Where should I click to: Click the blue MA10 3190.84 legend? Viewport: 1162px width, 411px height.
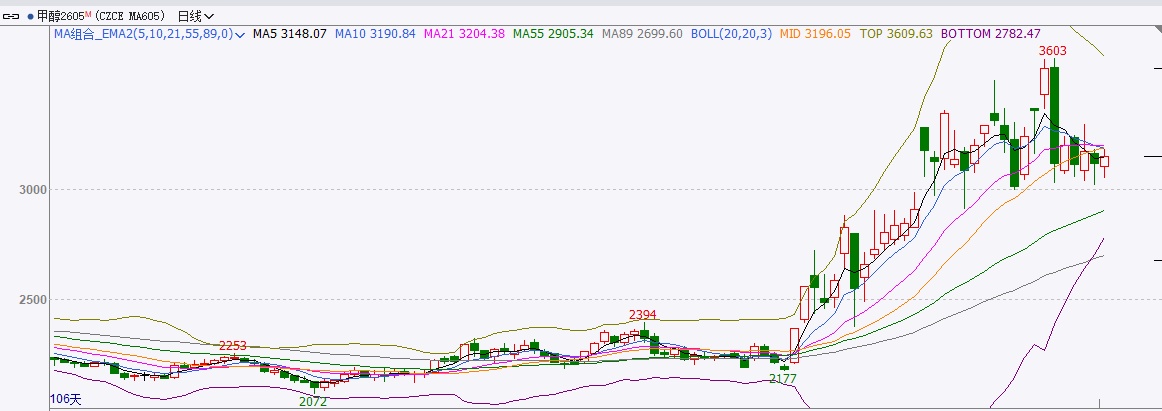(375, 34)
